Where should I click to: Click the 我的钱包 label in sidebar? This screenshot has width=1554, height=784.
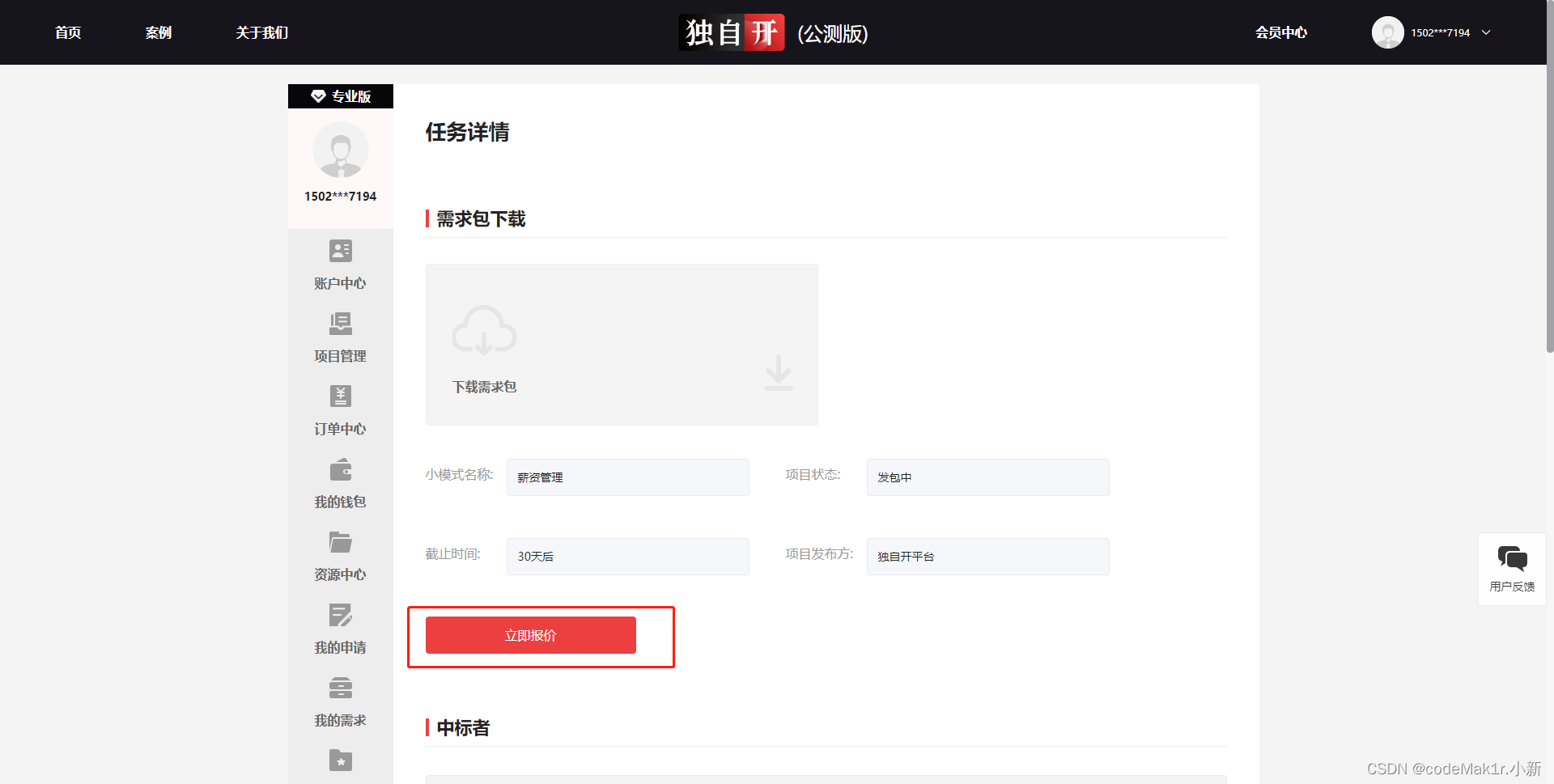point(341,502)
